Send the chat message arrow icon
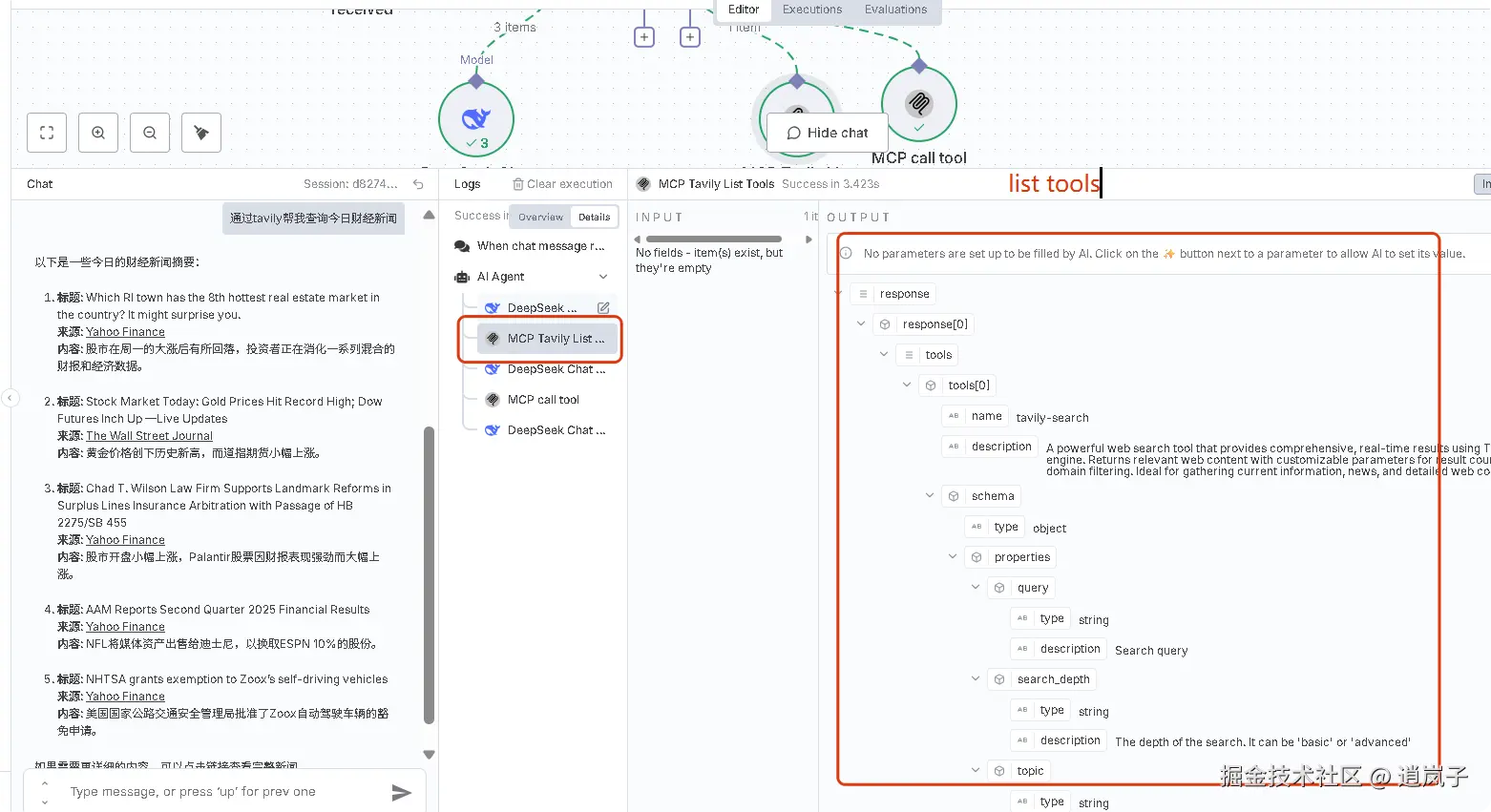 [402, 792]
